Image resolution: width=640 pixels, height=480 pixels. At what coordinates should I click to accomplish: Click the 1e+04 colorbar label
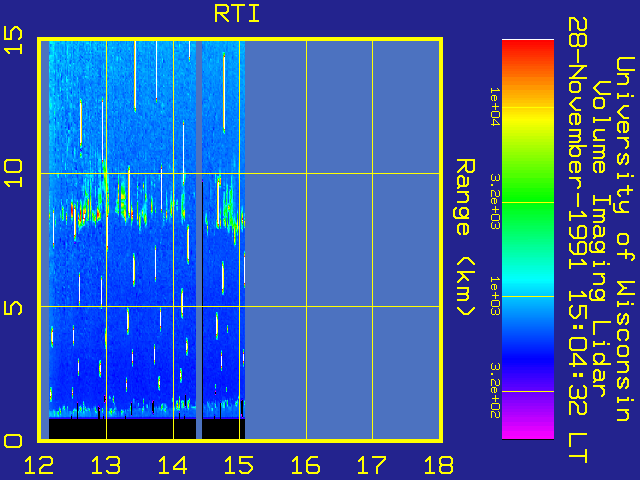(495, 107)
